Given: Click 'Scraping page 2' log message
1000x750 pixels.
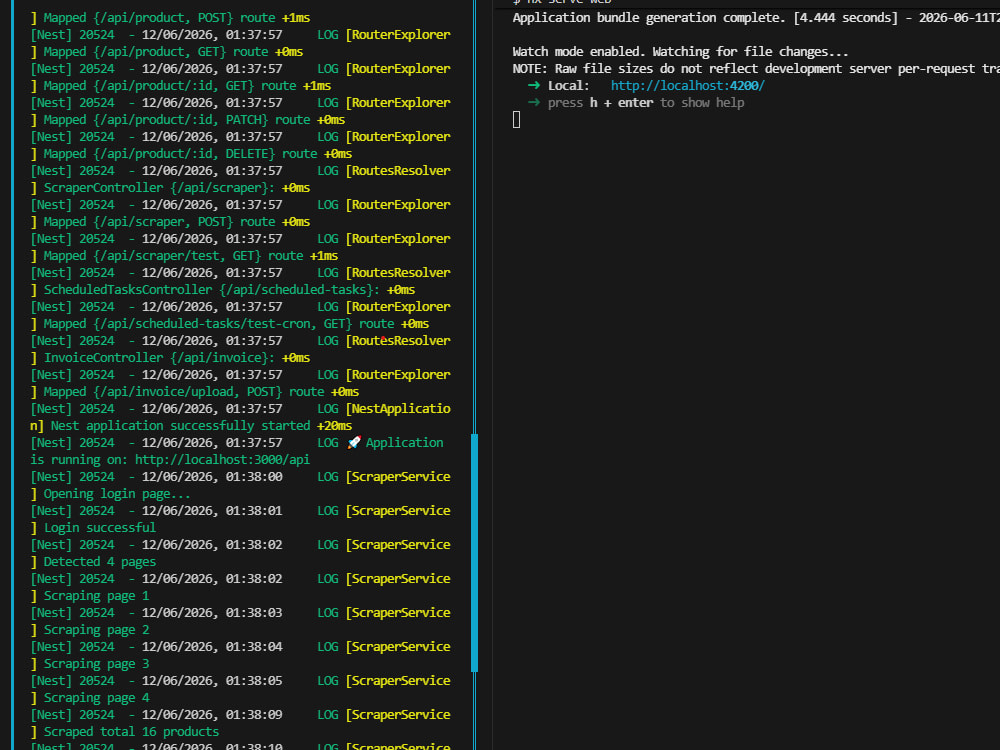Looking at the screenshot, I should click(x=96, y=630).
